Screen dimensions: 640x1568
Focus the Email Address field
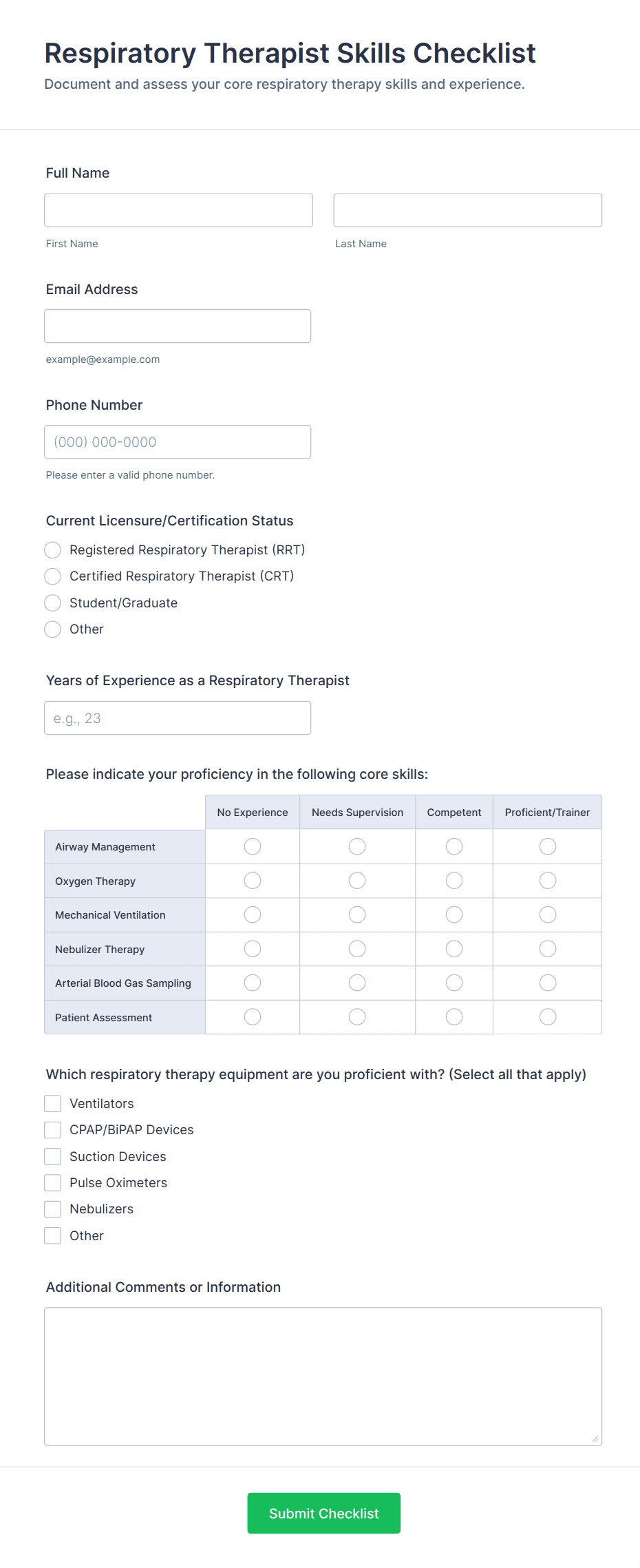point(178,326)
